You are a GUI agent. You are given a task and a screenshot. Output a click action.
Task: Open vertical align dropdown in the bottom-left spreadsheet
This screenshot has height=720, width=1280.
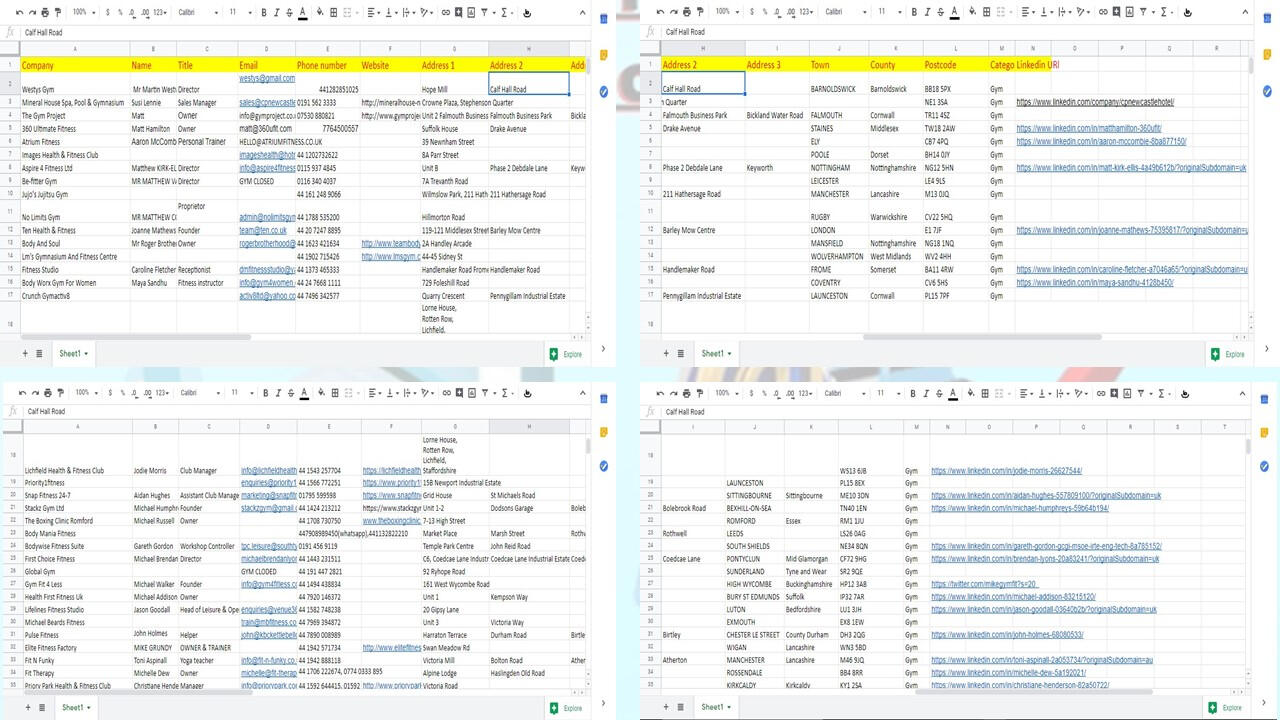(391, 393)
